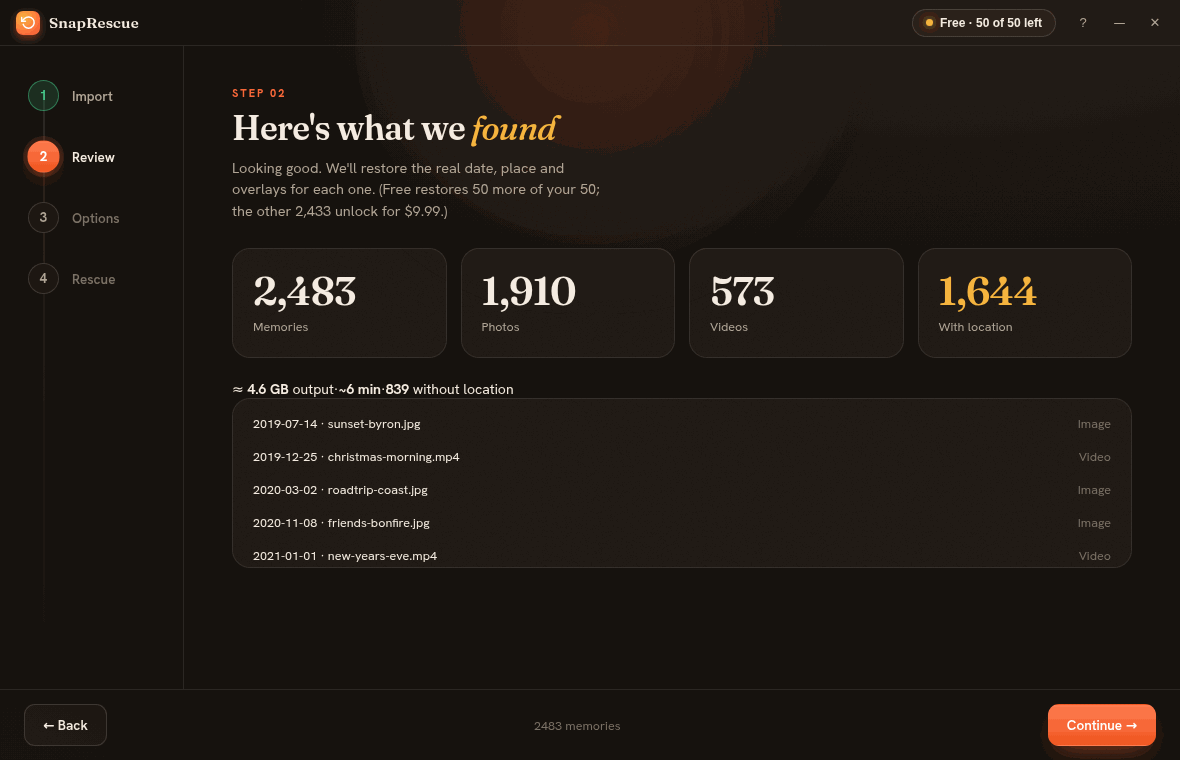This screenshot has width=1180, height=760.
Task: Click the Free 50 of 50 left badge
Action: point(984,23)
